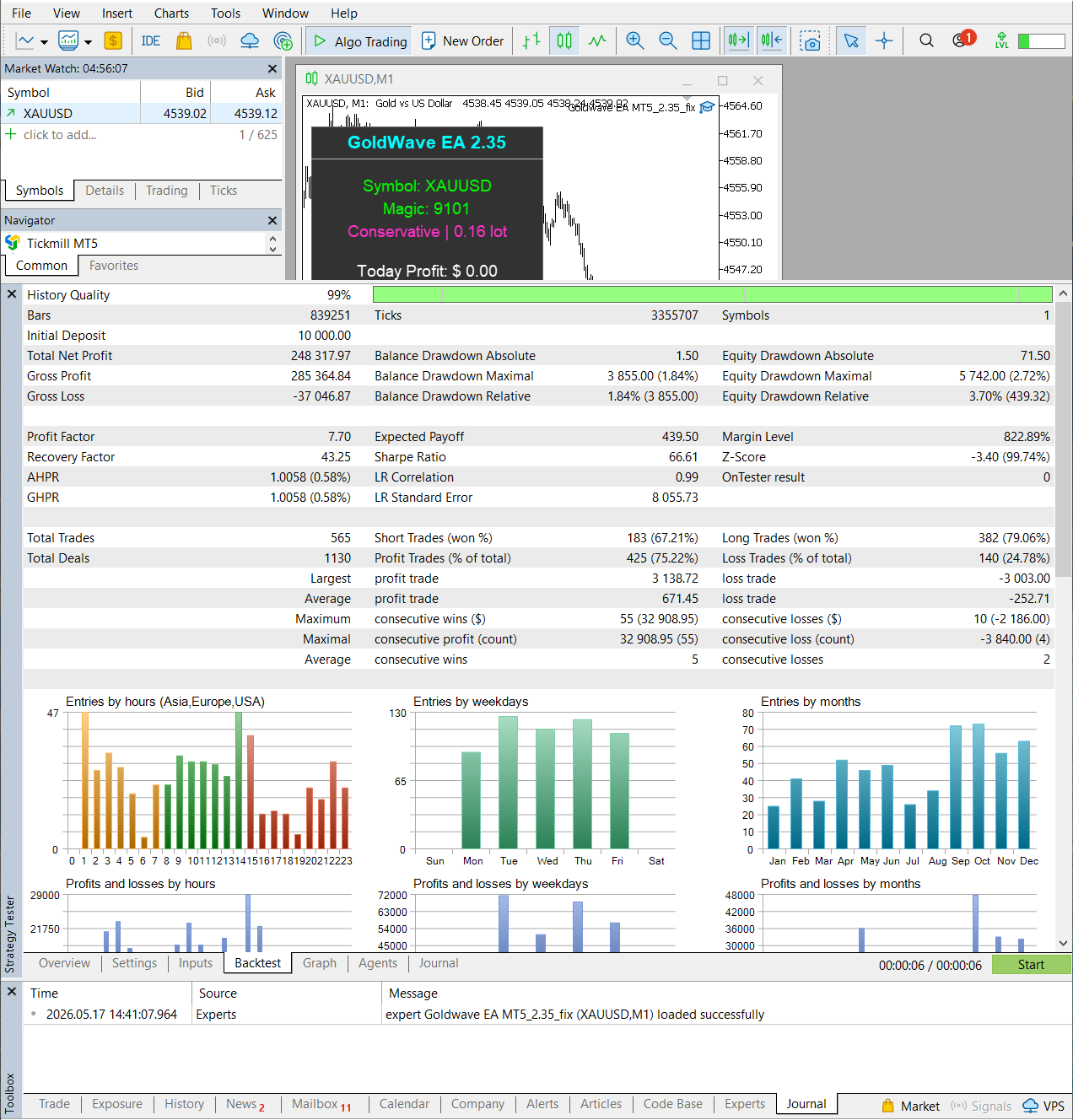Open the Strategy Tester Agents tab

378,963
